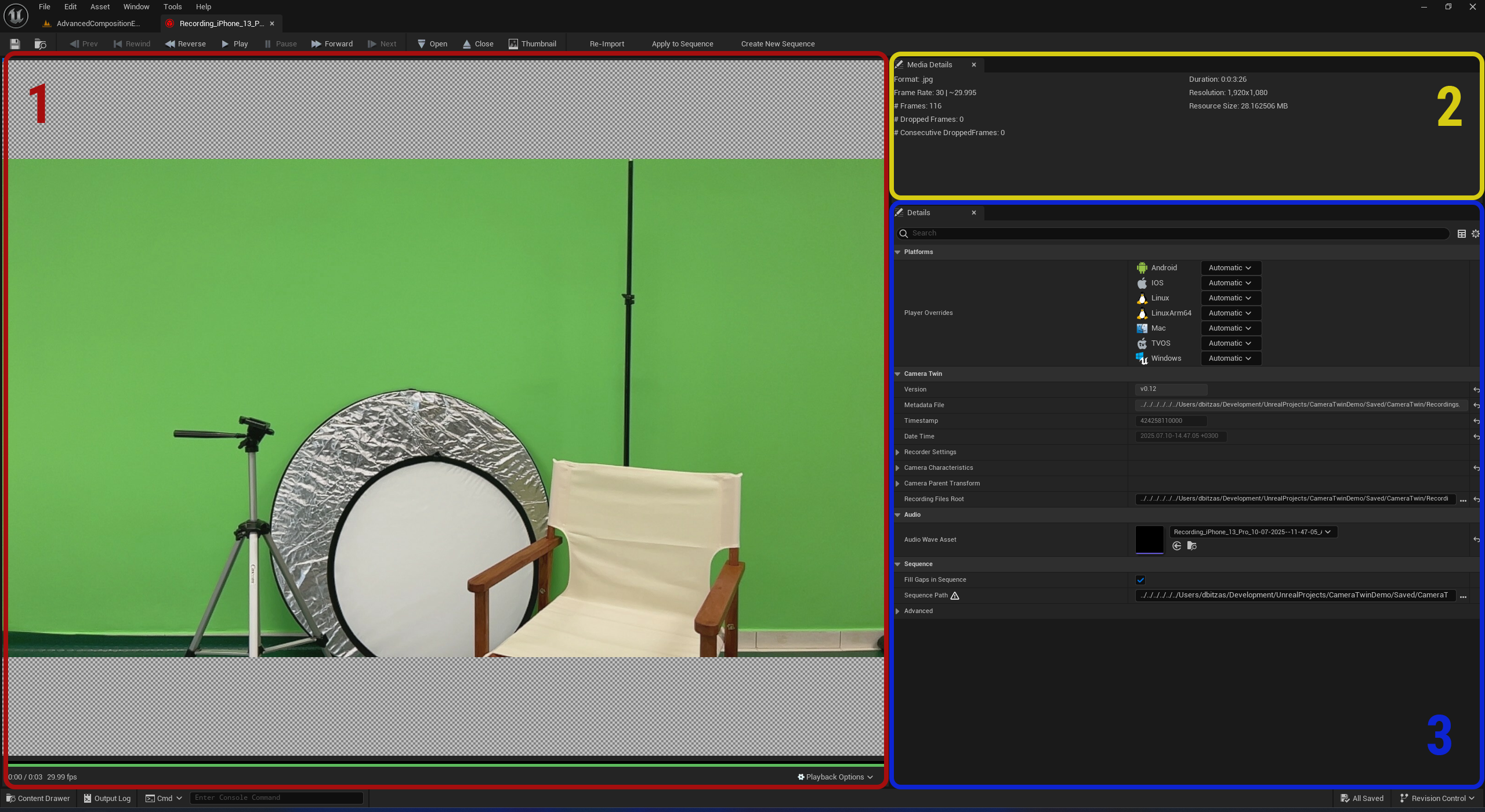Expand the Recorder Settings section

click(x=898, y=452)
